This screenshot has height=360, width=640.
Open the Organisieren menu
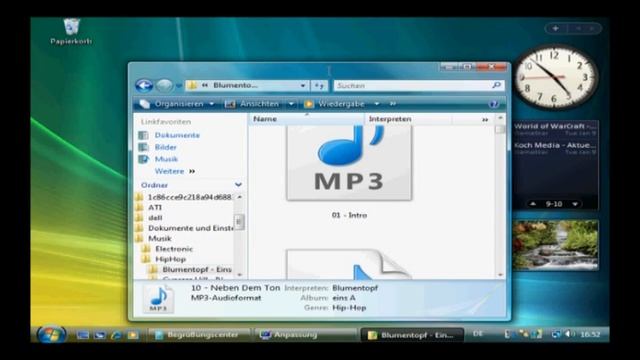[177, 104]
